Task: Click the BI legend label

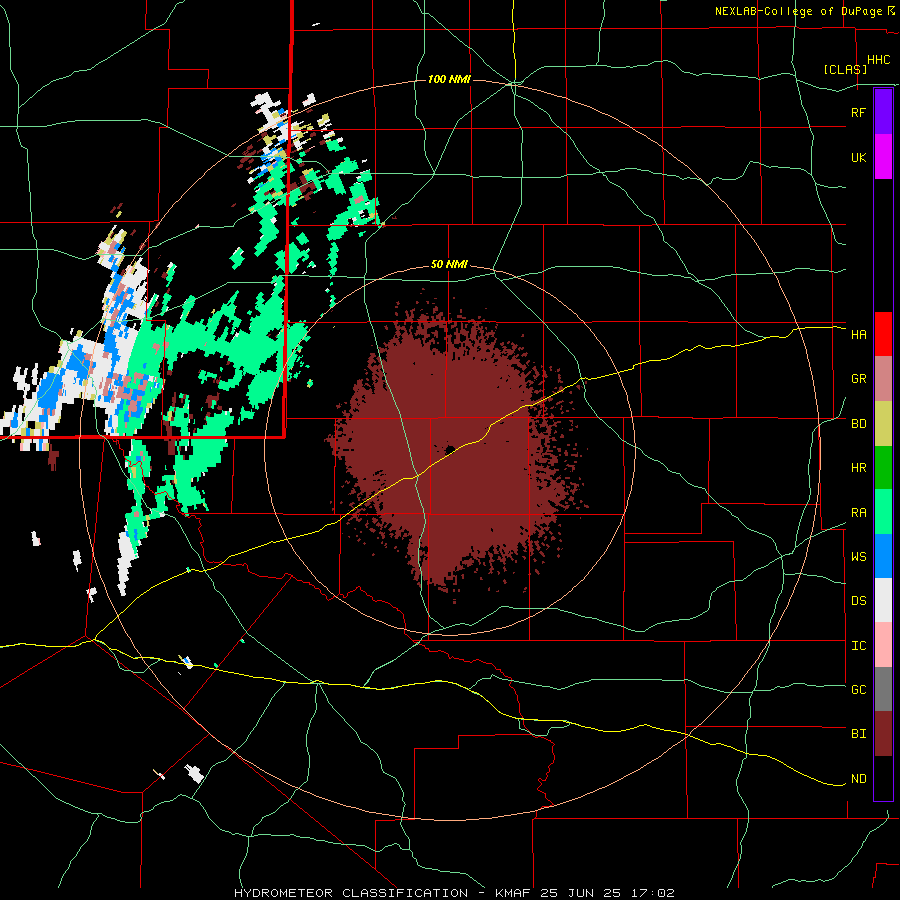Action: (858, 734)
